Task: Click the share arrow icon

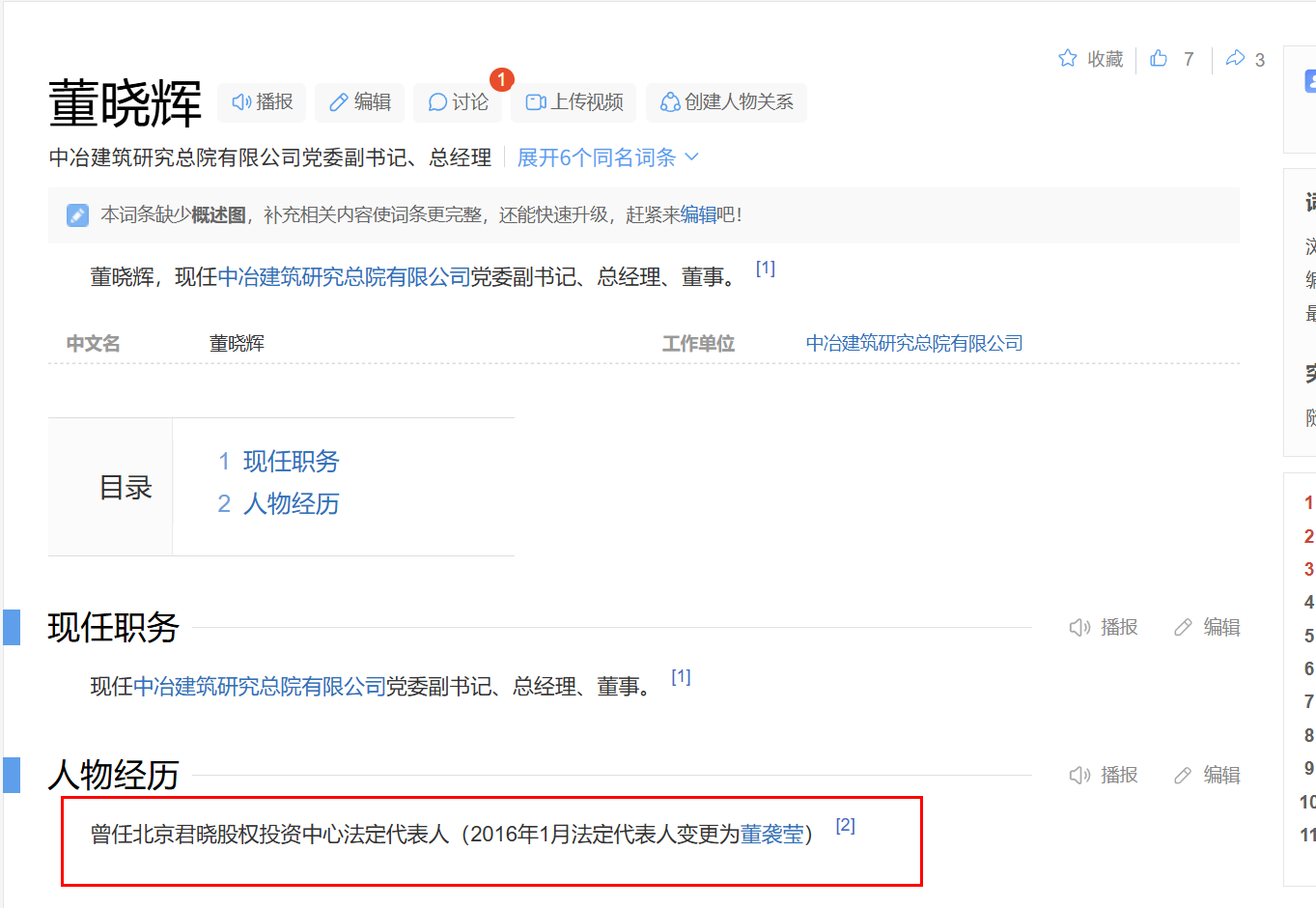Action: click(1235, 59)
